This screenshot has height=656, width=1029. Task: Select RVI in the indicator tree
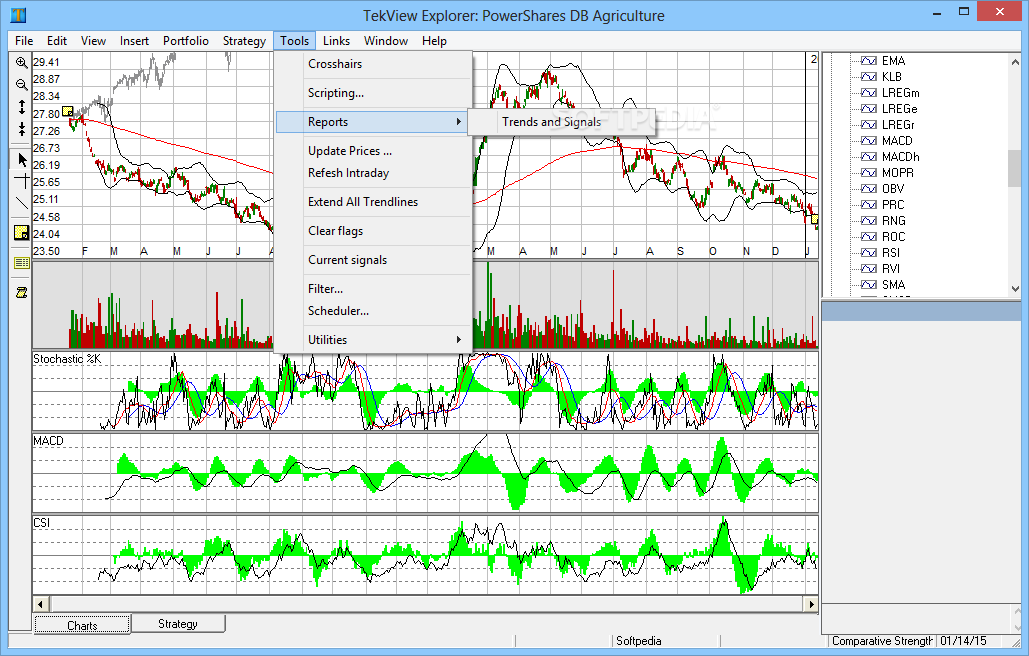(891, 268)
